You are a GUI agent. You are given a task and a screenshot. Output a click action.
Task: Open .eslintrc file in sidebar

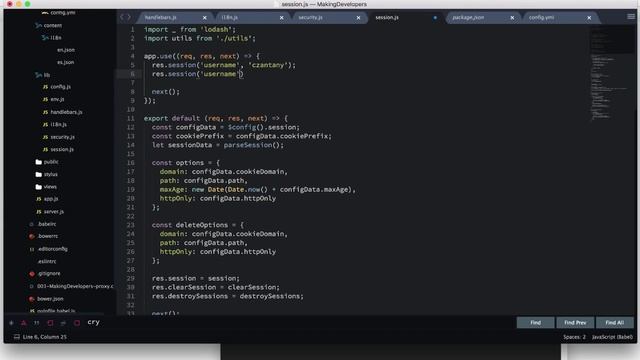(x=47, y=261)
